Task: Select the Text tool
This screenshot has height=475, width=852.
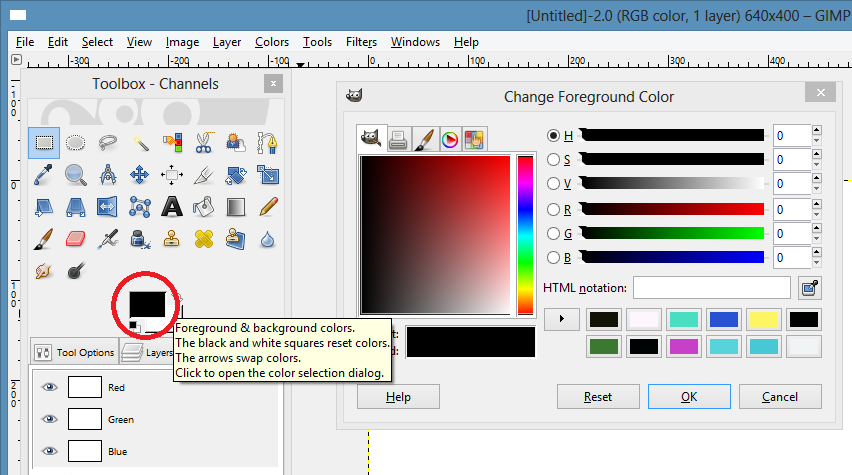Action: coord(172,207)
